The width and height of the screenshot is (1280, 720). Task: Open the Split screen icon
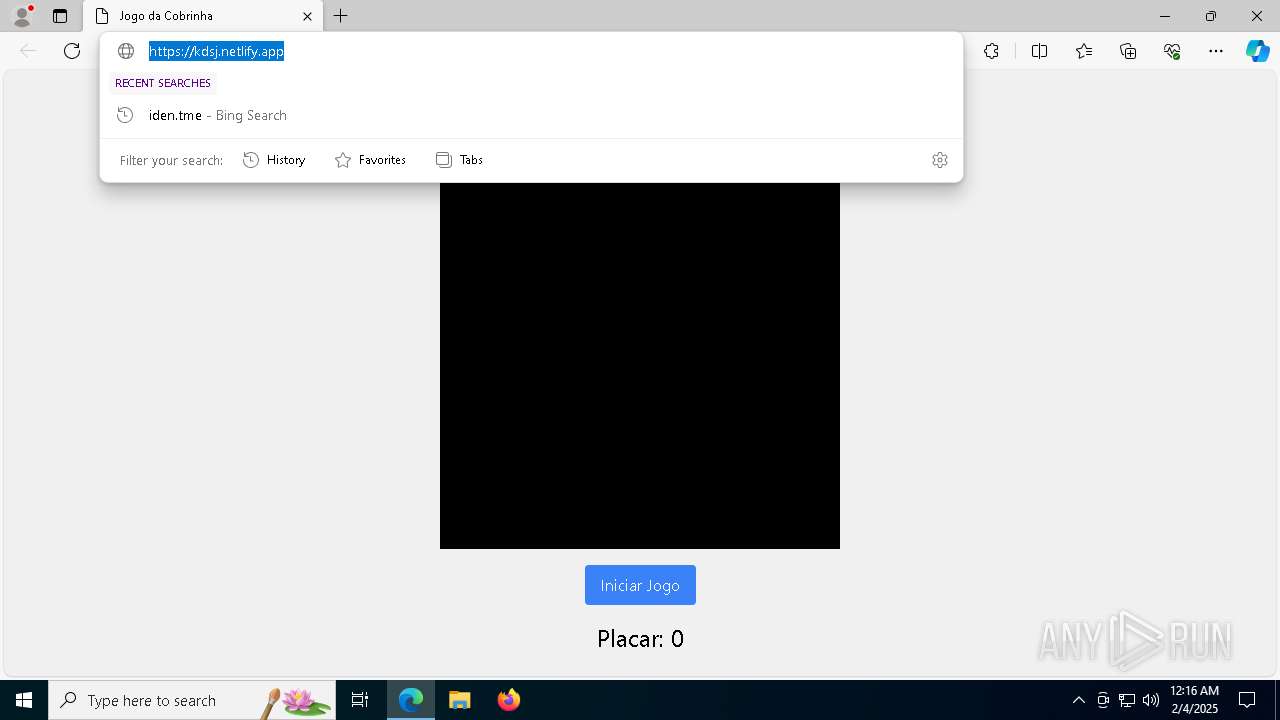click(x=1039, y=51)
